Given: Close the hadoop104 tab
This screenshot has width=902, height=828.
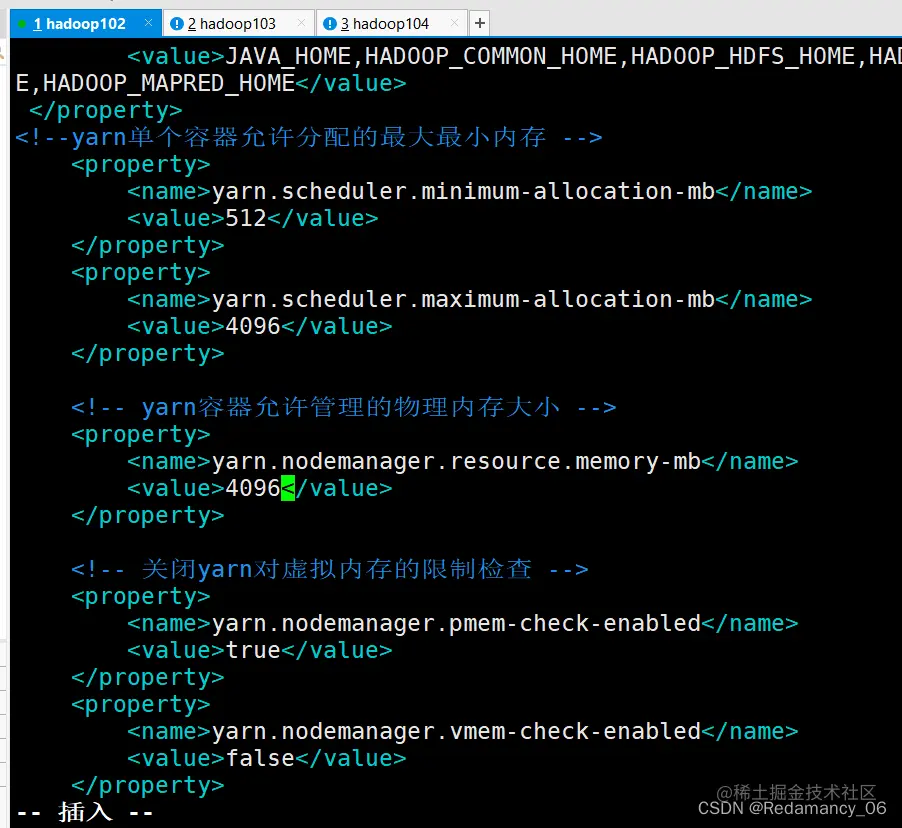Looking at the screenshot, I should [x=454, y=23].
